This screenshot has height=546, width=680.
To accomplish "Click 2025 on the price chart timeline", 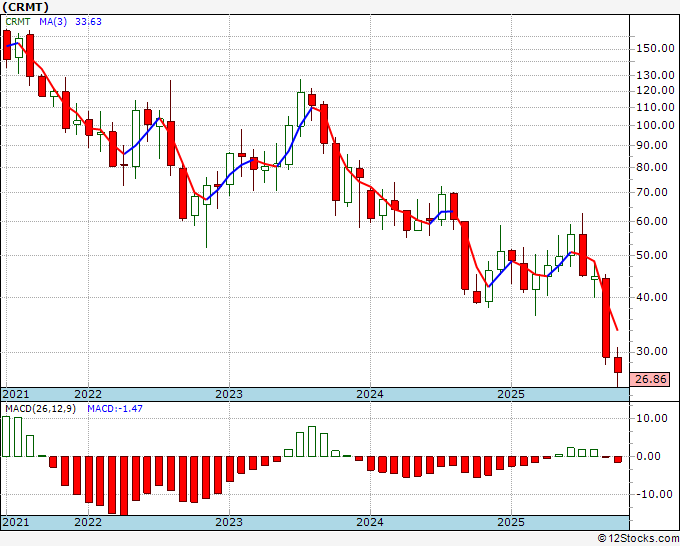I will tap(511, 394).
